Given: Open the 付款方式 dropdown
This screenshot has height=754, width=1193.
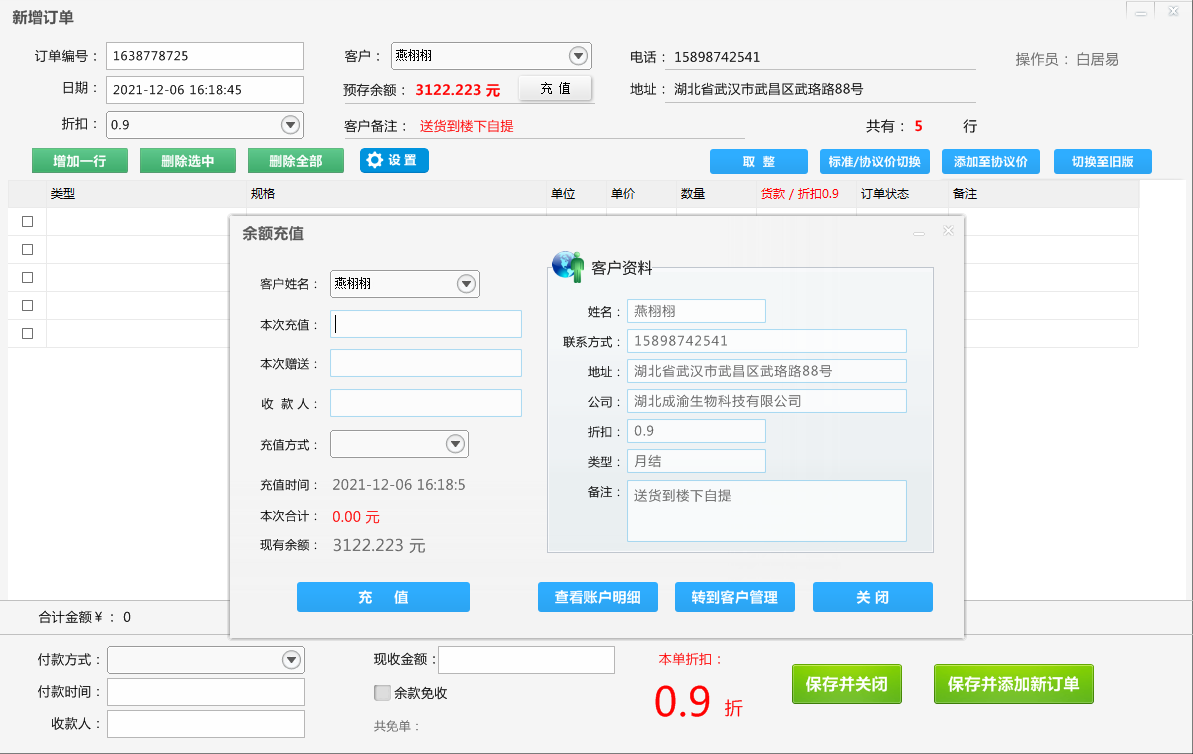Looking at the screenshot, I should pyautogui.click(x=291, y=660).
